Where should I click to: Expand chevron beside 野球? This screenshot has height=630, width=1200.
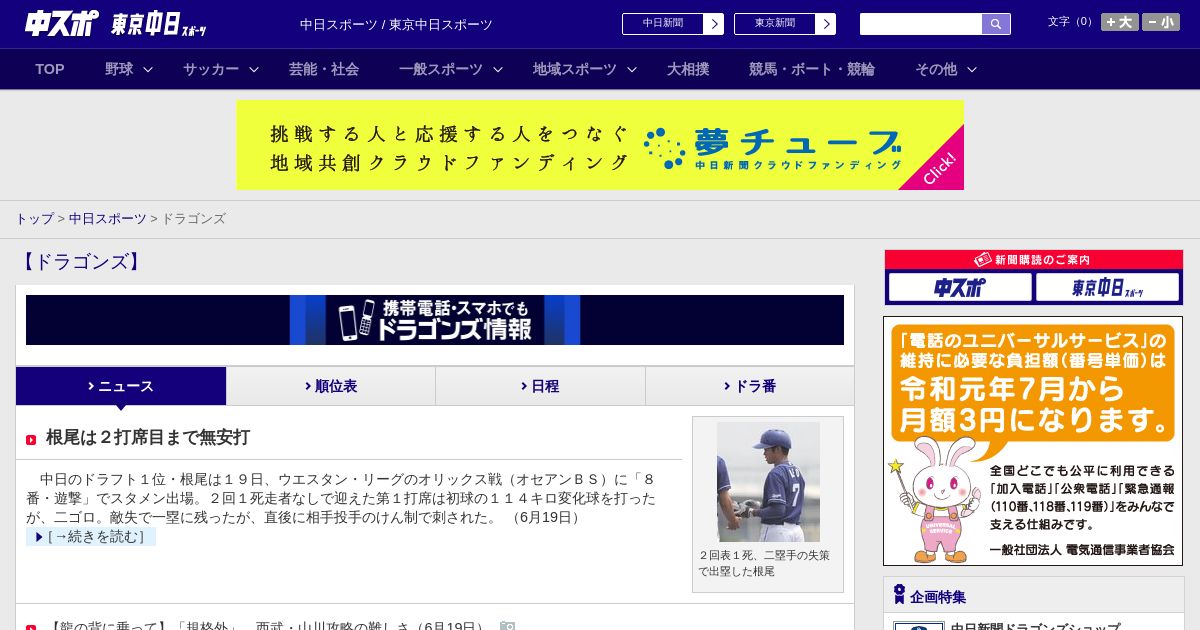148,69
